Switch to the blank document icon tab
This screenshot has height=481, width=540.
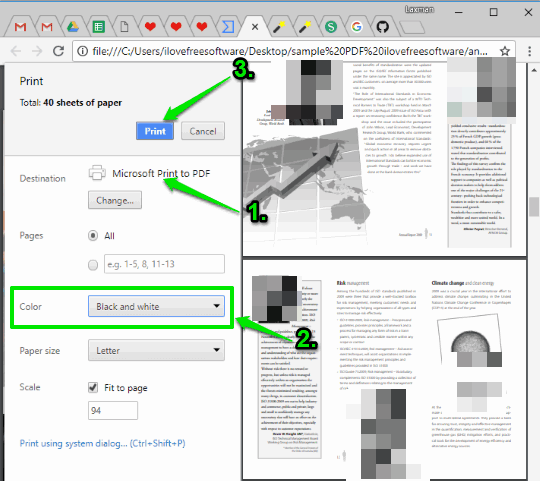point(124,27)
